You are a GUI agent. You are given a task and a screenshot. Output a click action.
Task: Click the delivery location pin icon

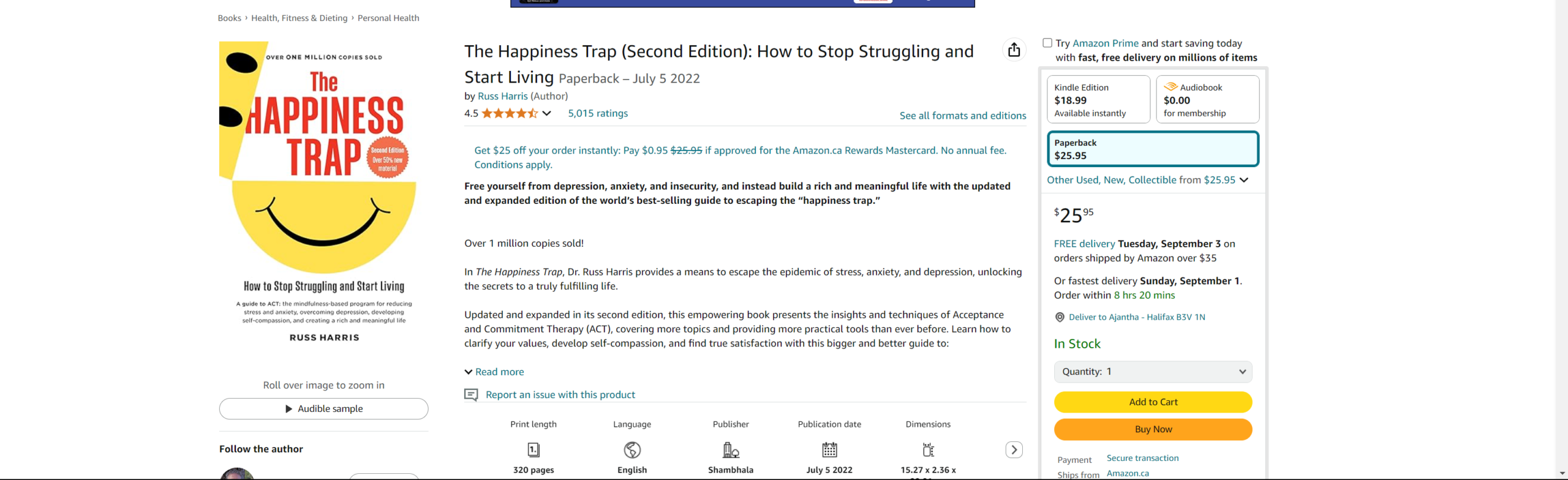pyautogui.click(x=1060, y=317)
